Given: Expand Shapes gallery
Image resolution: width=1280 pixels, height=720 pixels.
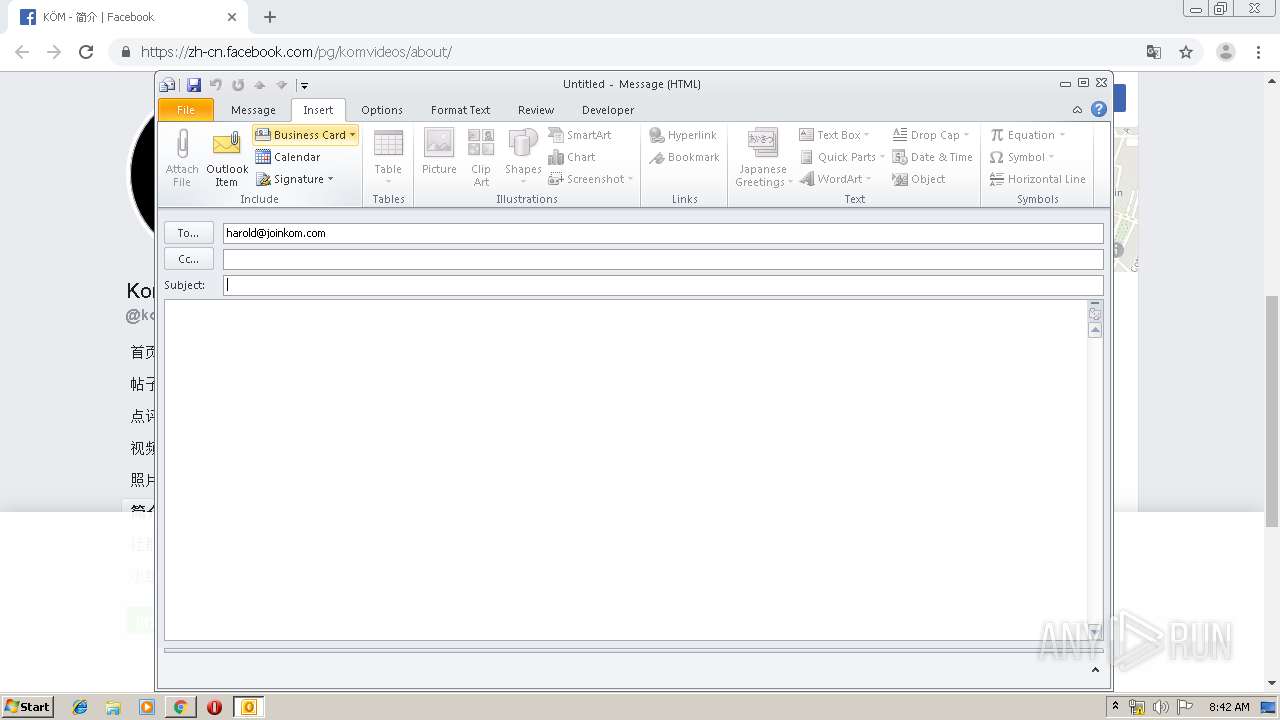Looking at the screenshot, I should 523,158.
